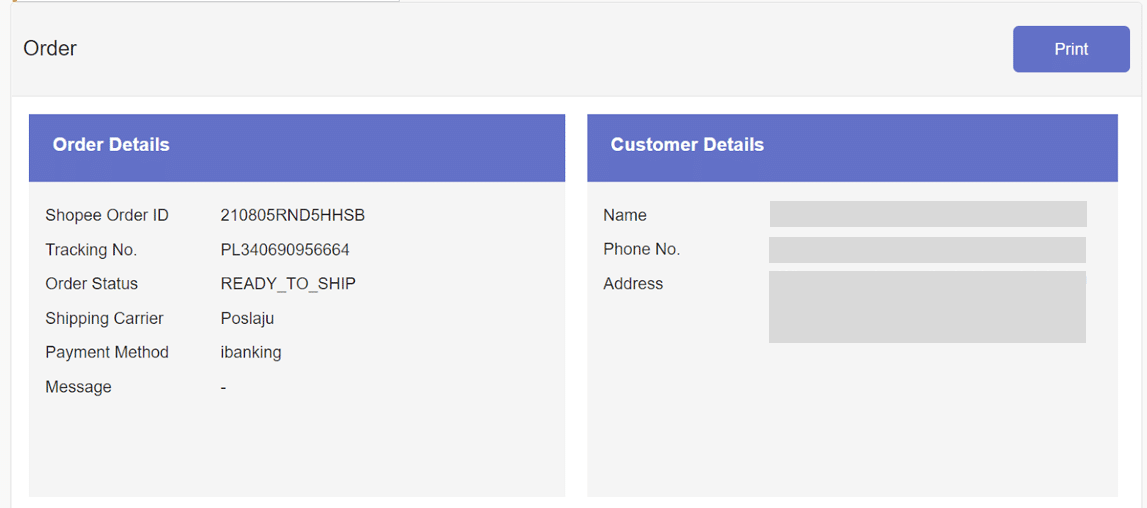Click the READY_TO_SHIP order status text

coord(288,284)
